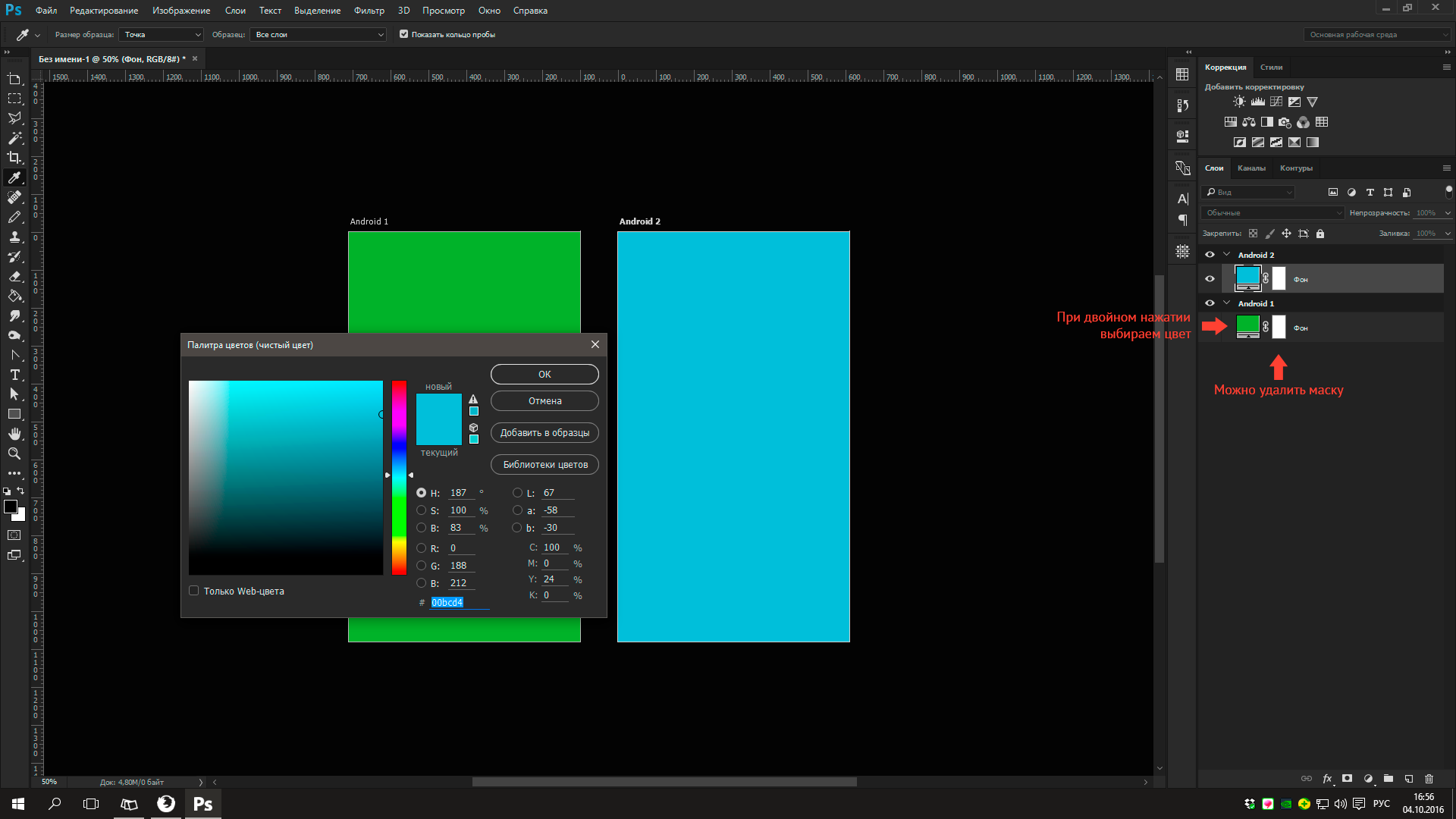Open Windows Start menu
The height and width of the screenshot is (819, 1456).
coord(18,804)
